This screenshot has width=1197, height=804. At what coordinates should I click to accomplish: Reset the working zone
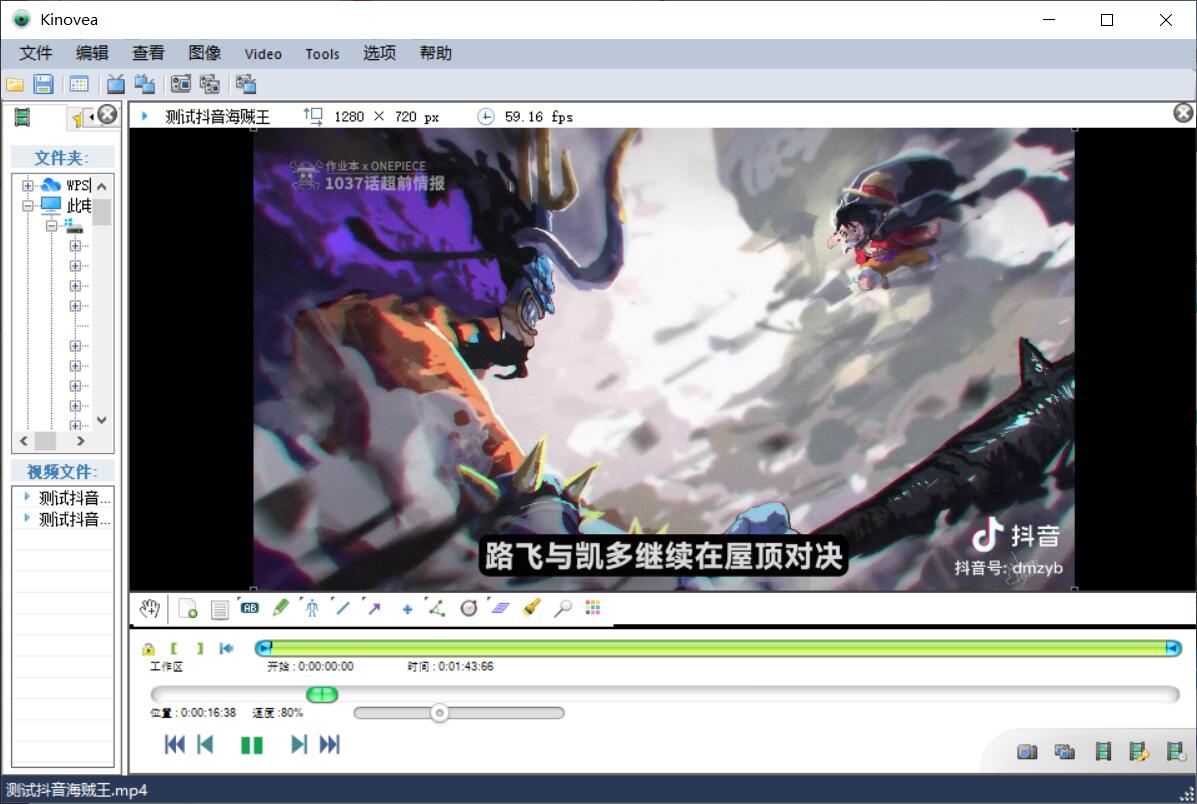(x=226, y=648)
